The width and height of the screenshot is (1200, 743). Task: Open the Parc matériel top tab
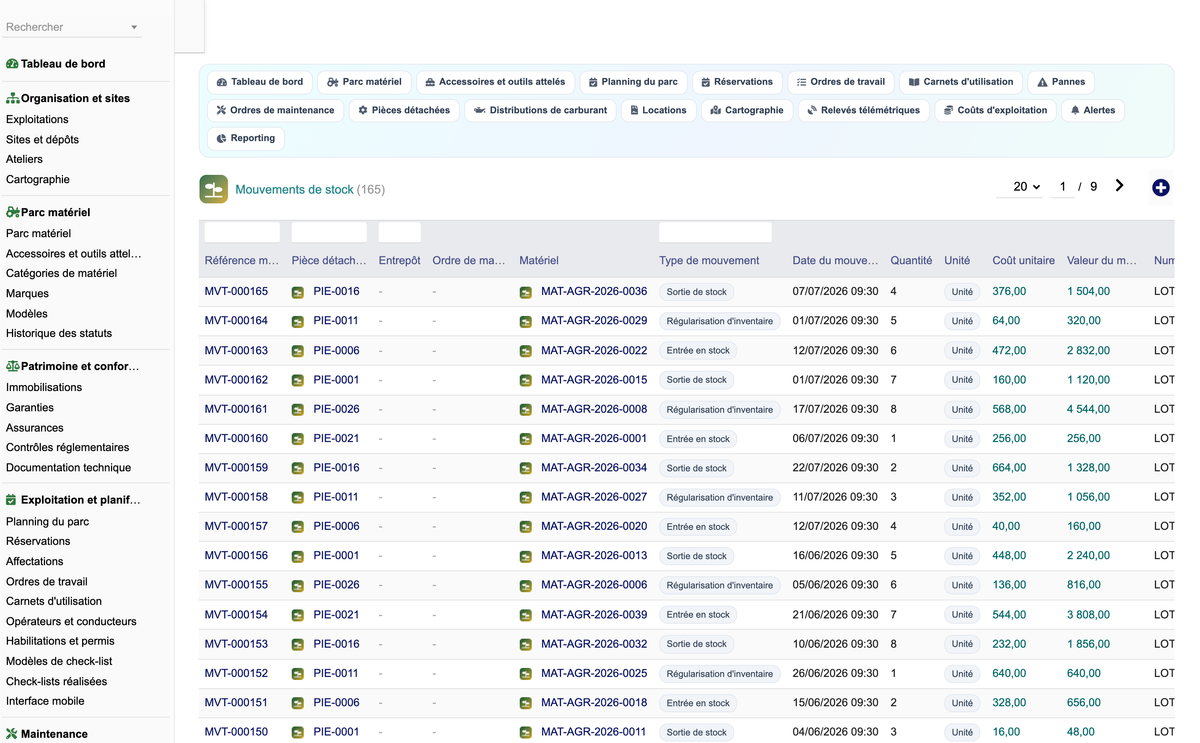tap(364, 82)
